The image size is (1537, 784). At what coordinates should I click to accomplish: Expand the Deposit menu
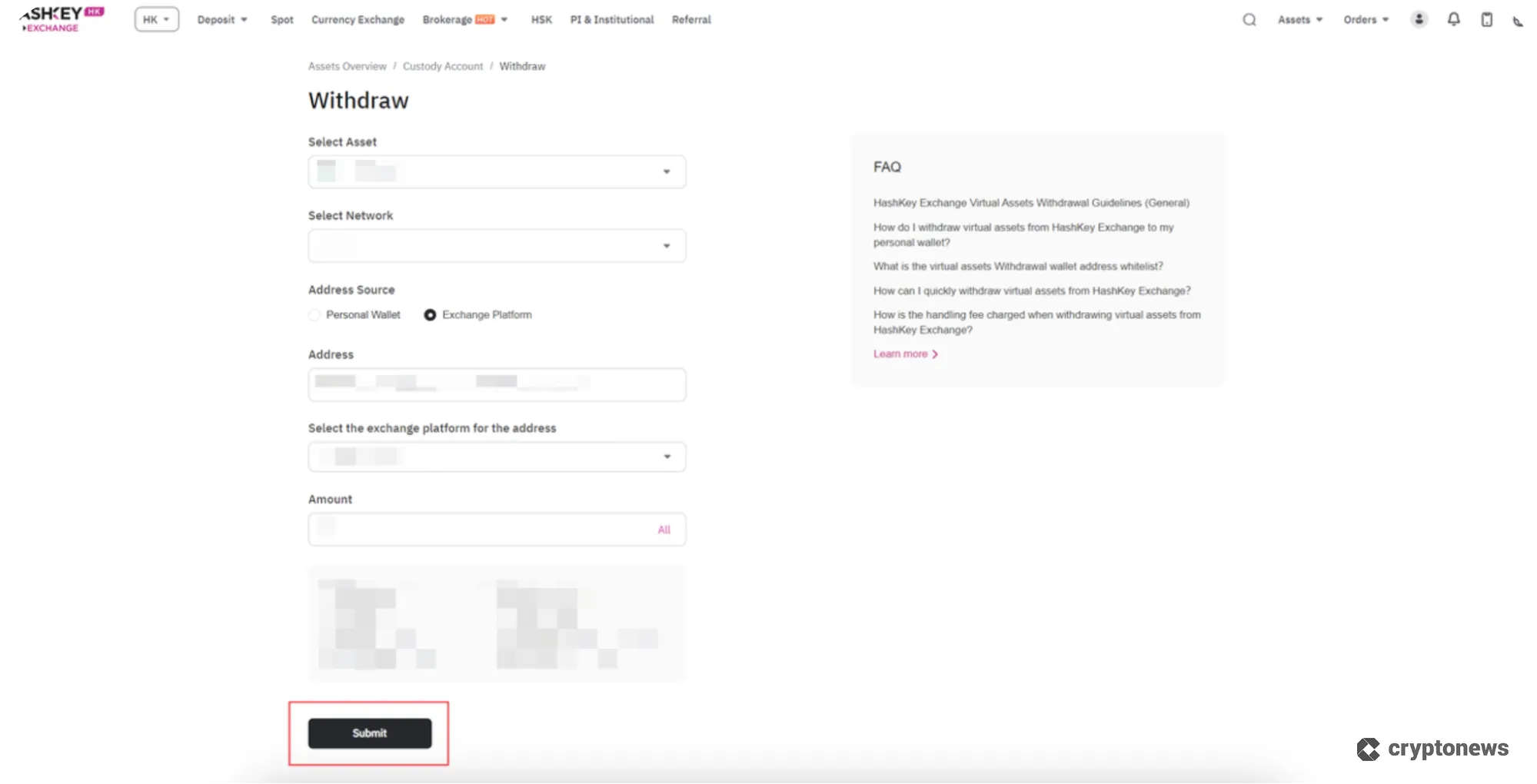click(x=221, y=20)
